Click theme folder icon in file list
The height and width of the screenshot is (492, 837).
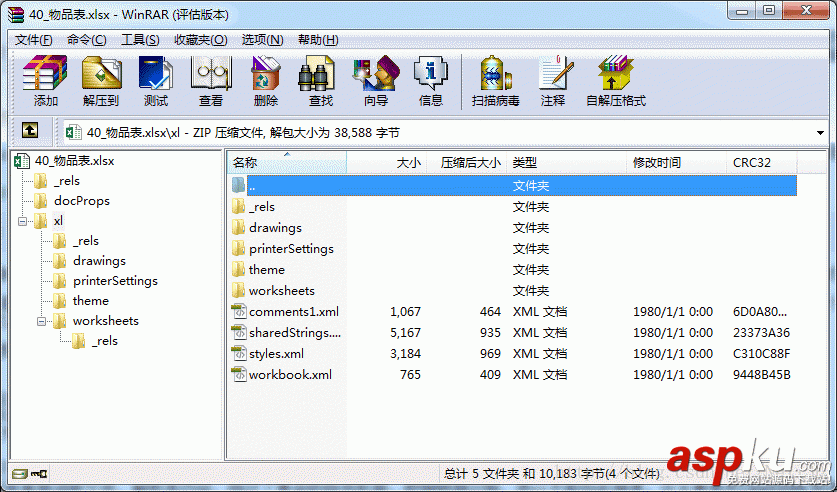[239, 269]
